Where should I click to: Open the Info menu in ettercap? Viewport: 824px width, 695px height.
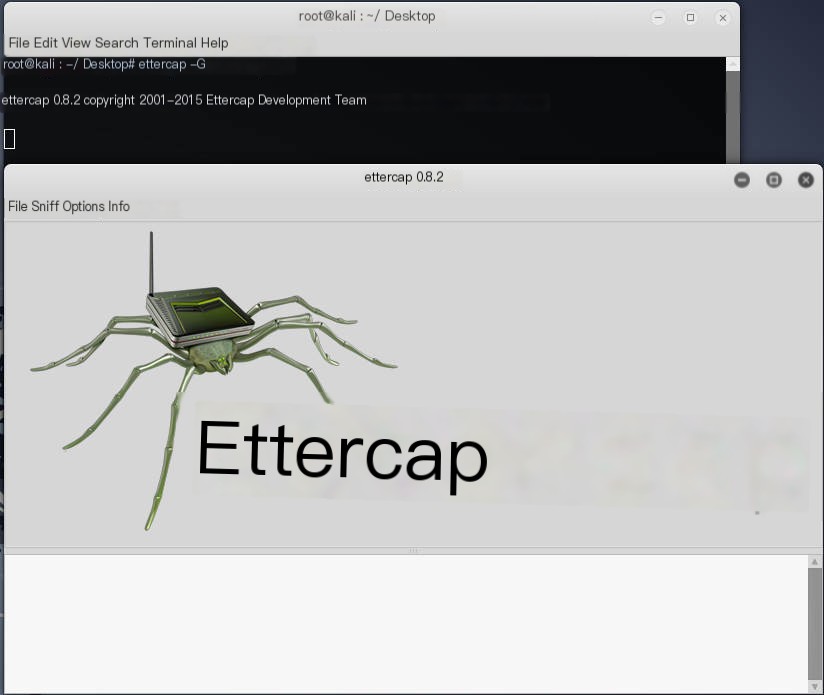tap(119, 206)
